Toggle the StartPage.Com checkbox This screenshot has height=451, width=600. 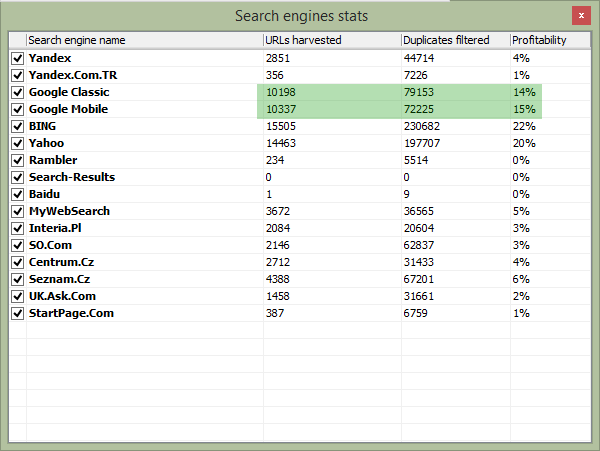18,313
